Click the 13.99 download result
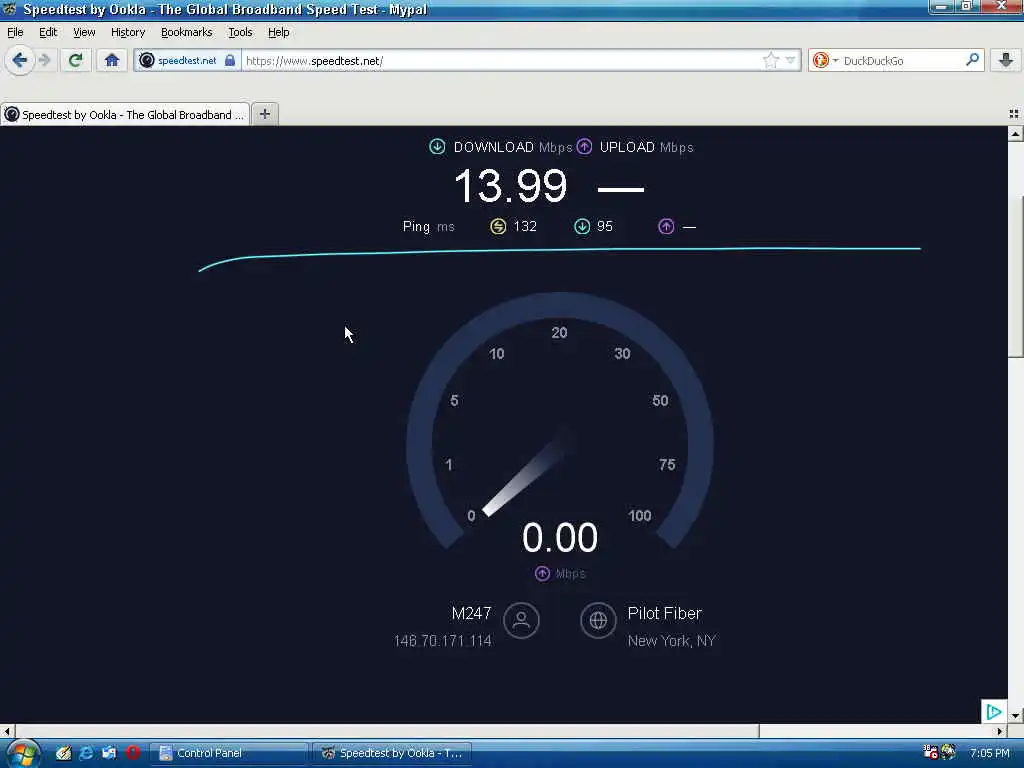The width and height of the screenshot is (1024, 768). point(511,186)
